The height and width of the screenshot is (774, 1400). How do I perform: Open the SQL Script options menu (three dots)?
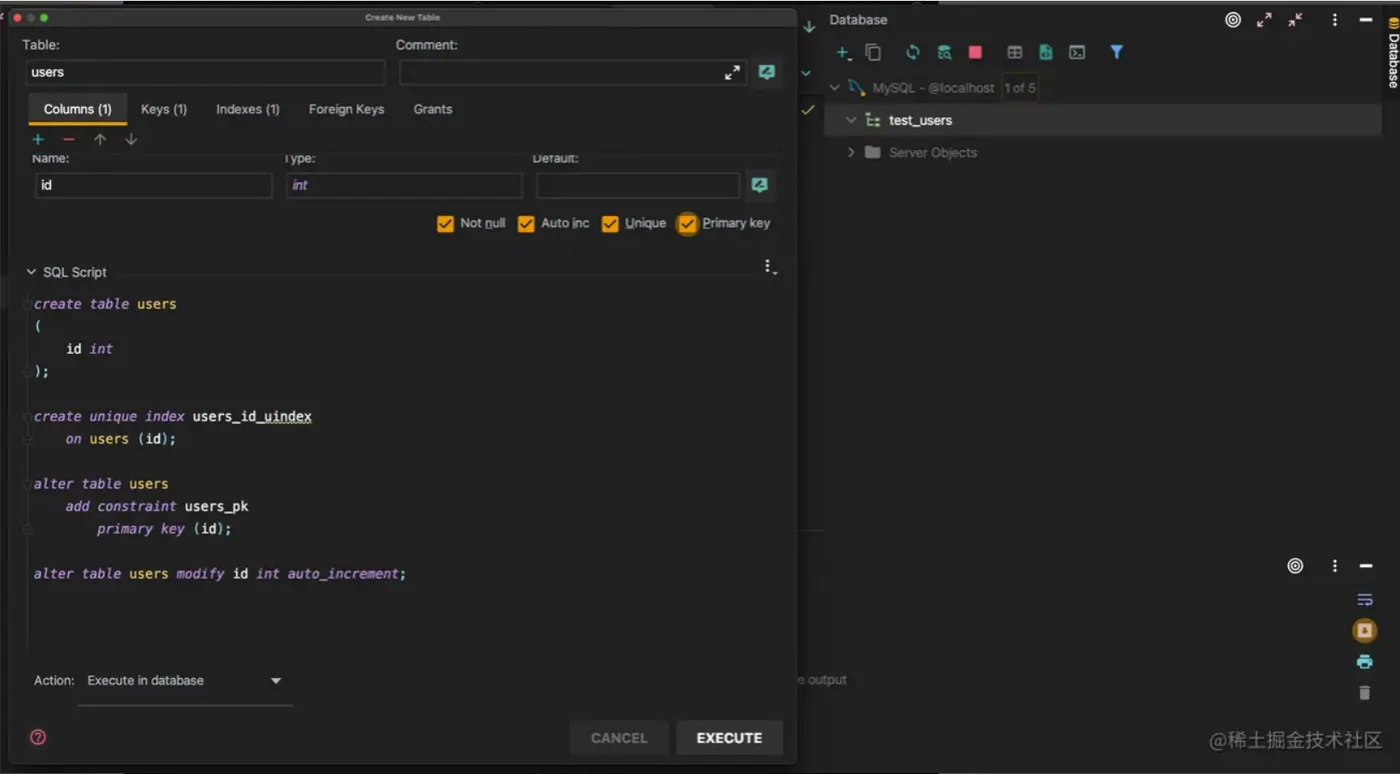coord(769,267)
